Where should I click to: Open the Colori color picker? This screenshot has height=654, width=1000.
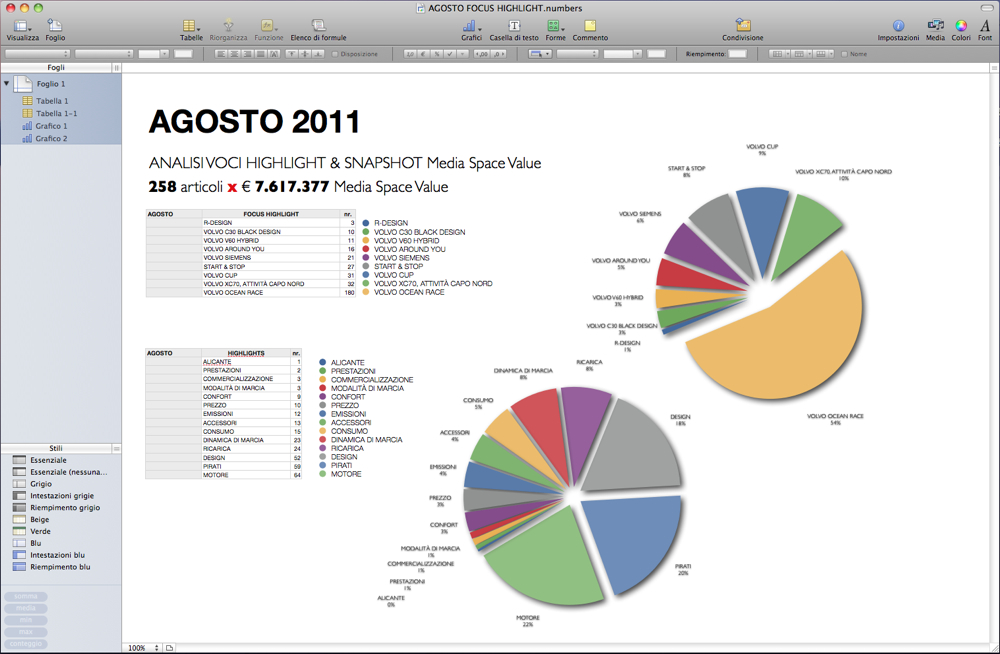tap(961, 26)
